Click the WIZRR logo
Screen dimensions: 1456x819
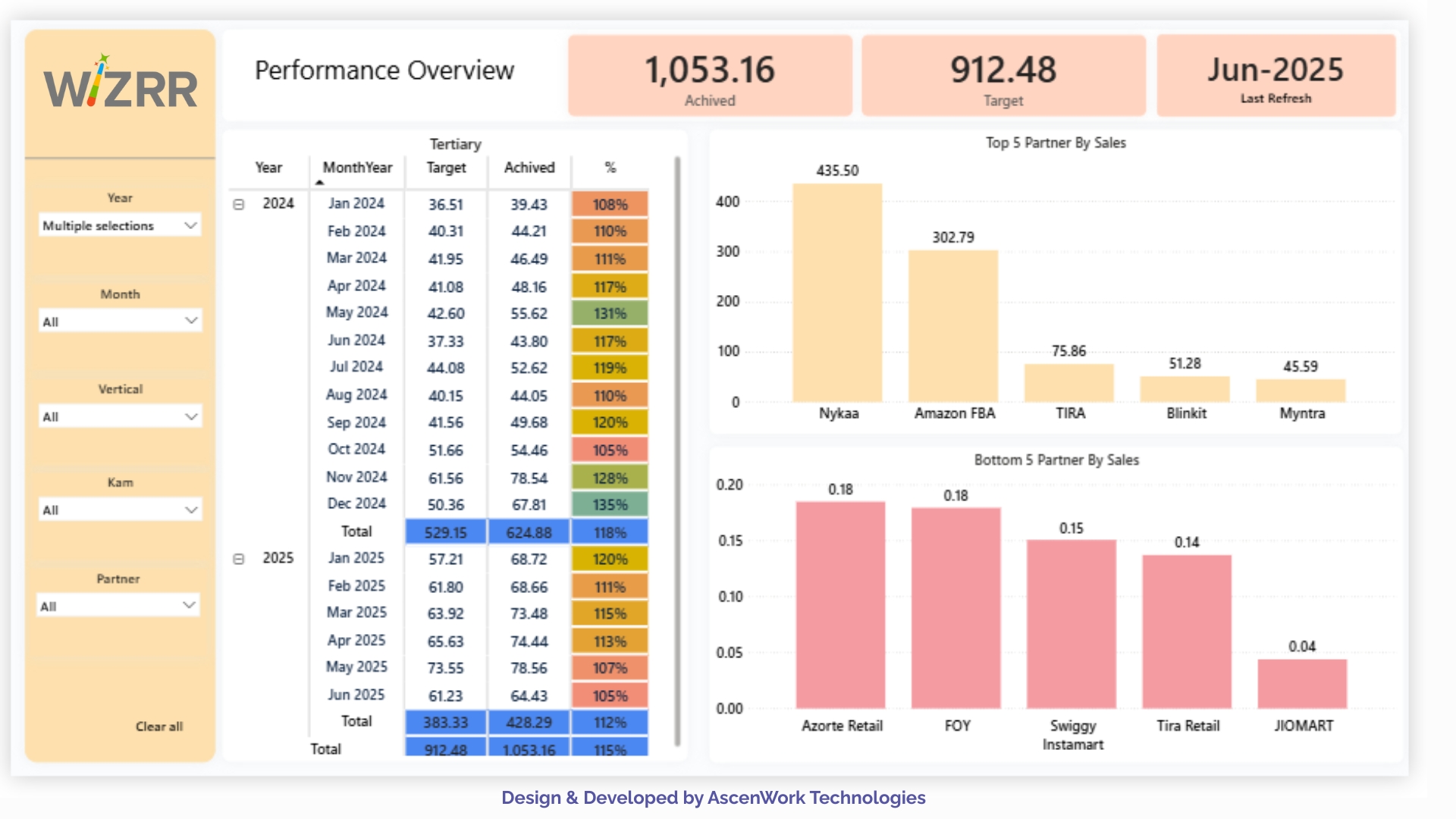(121, 83)
